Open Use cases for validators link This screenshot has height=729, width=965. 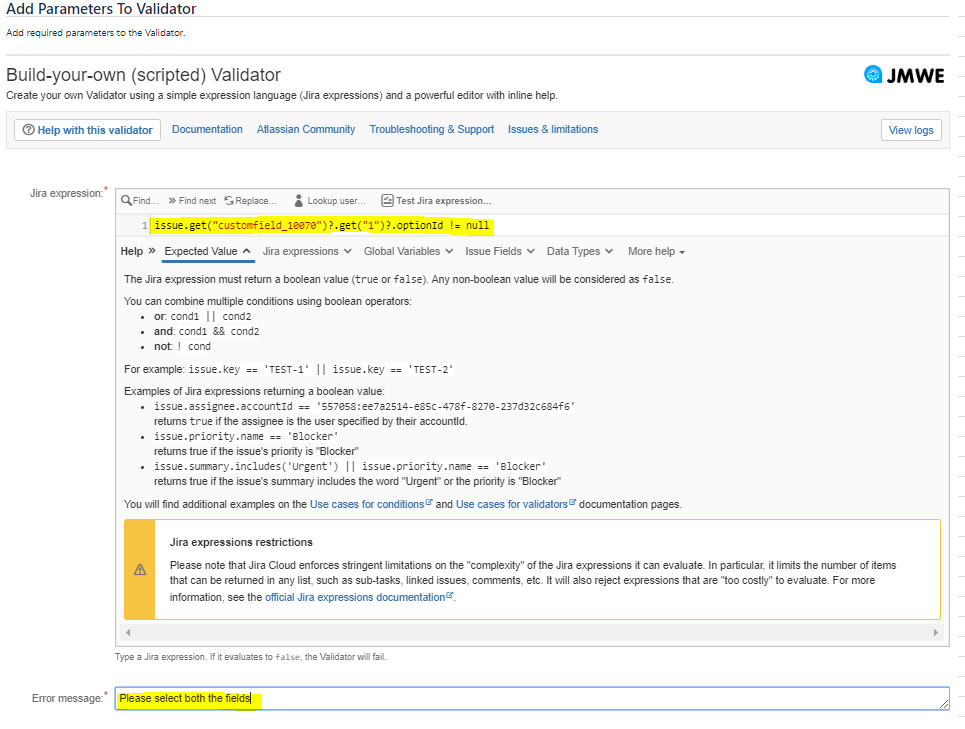pyautogui.click(x=516, y=504)
